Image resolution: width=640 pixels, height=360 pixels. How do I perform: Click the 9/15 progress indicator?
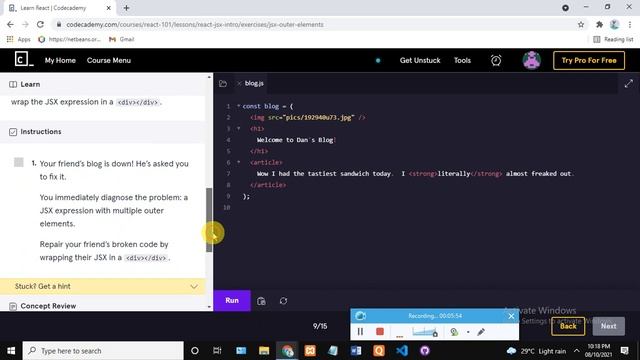tap(320, 326)
